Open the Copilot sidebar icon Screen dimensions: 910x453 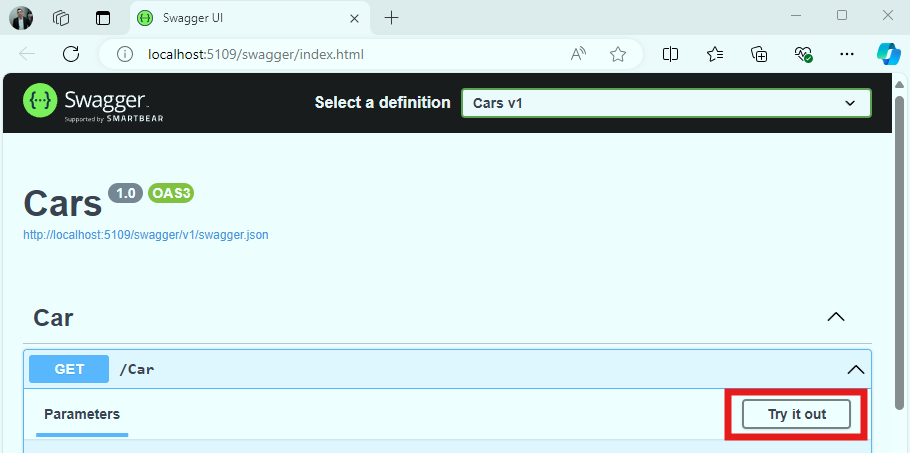(x=889, y=55)
